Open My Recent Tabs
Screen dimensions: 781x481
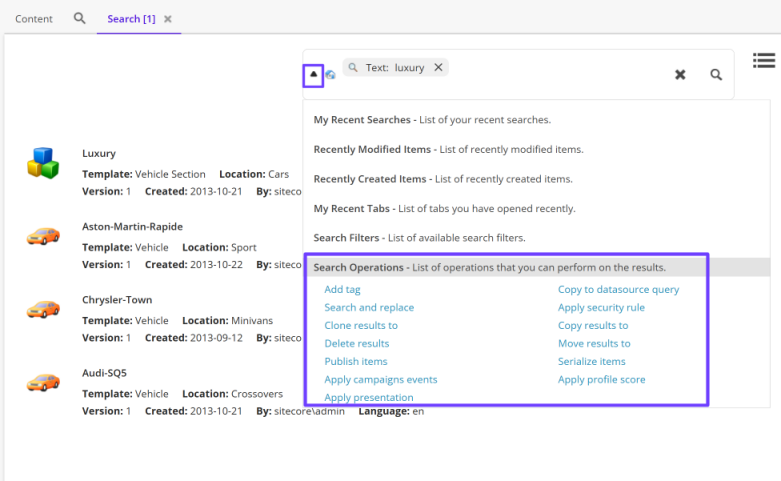[x=444, y=209]
